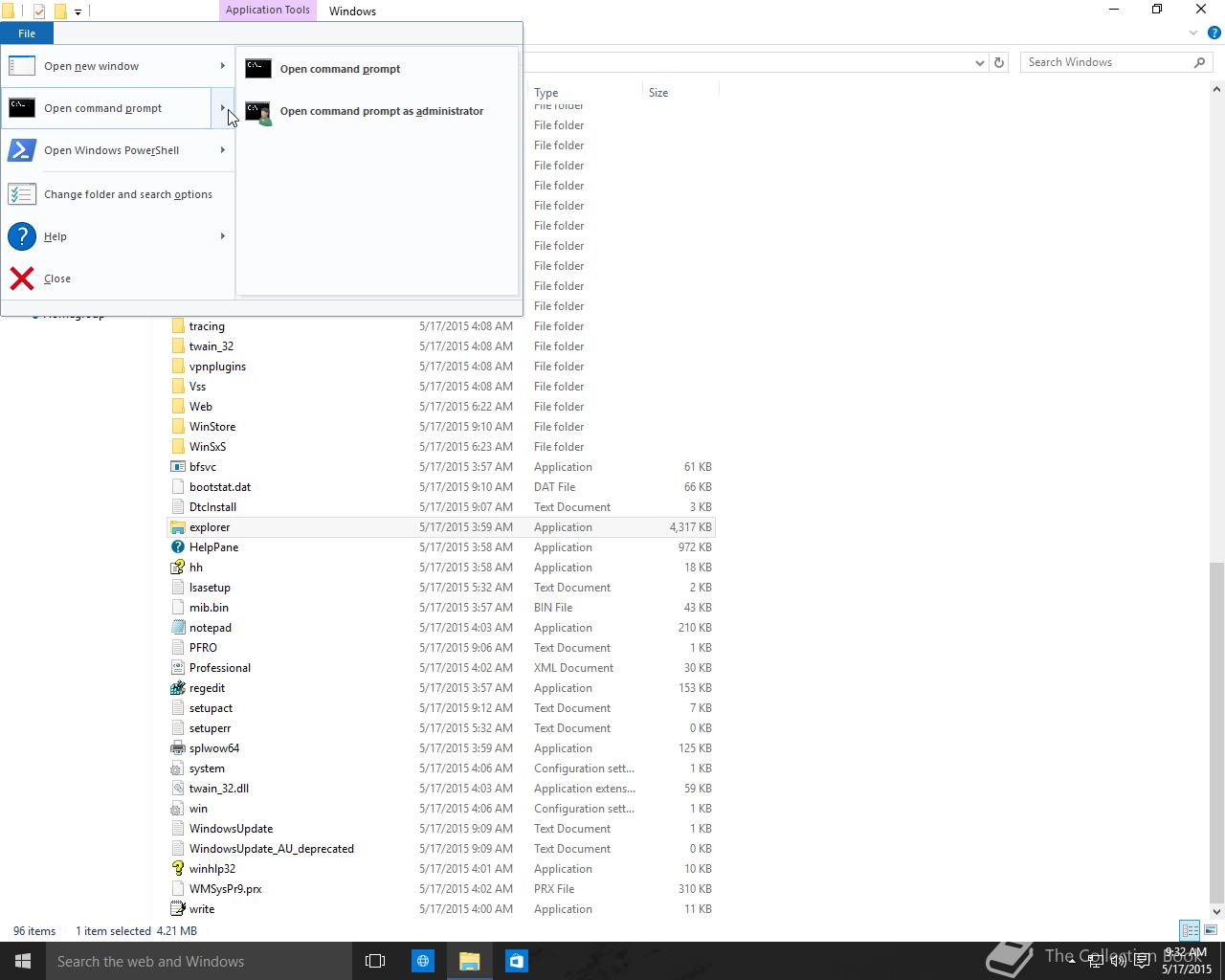The width and height of the screenshot is (1225, 980).
Task: Expand the Open new window submenu arrow
Action: click(x=223, y=66)
